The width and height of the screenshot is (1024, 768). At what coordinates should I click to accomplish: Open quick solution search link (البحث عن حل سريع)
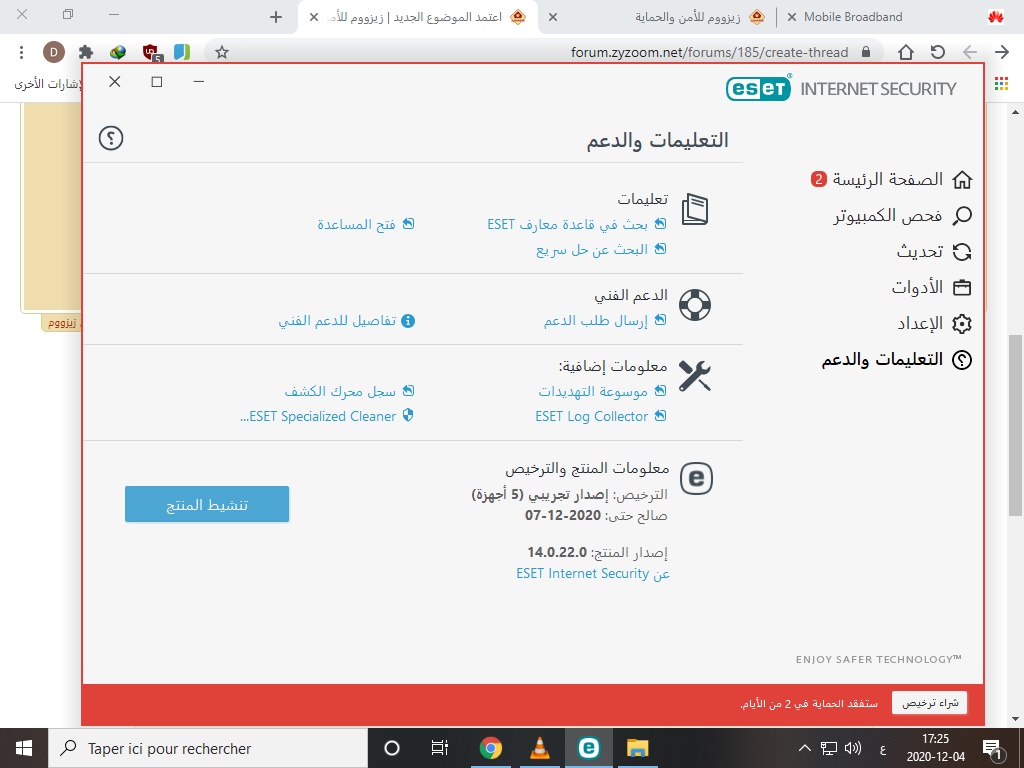point(601,249)
